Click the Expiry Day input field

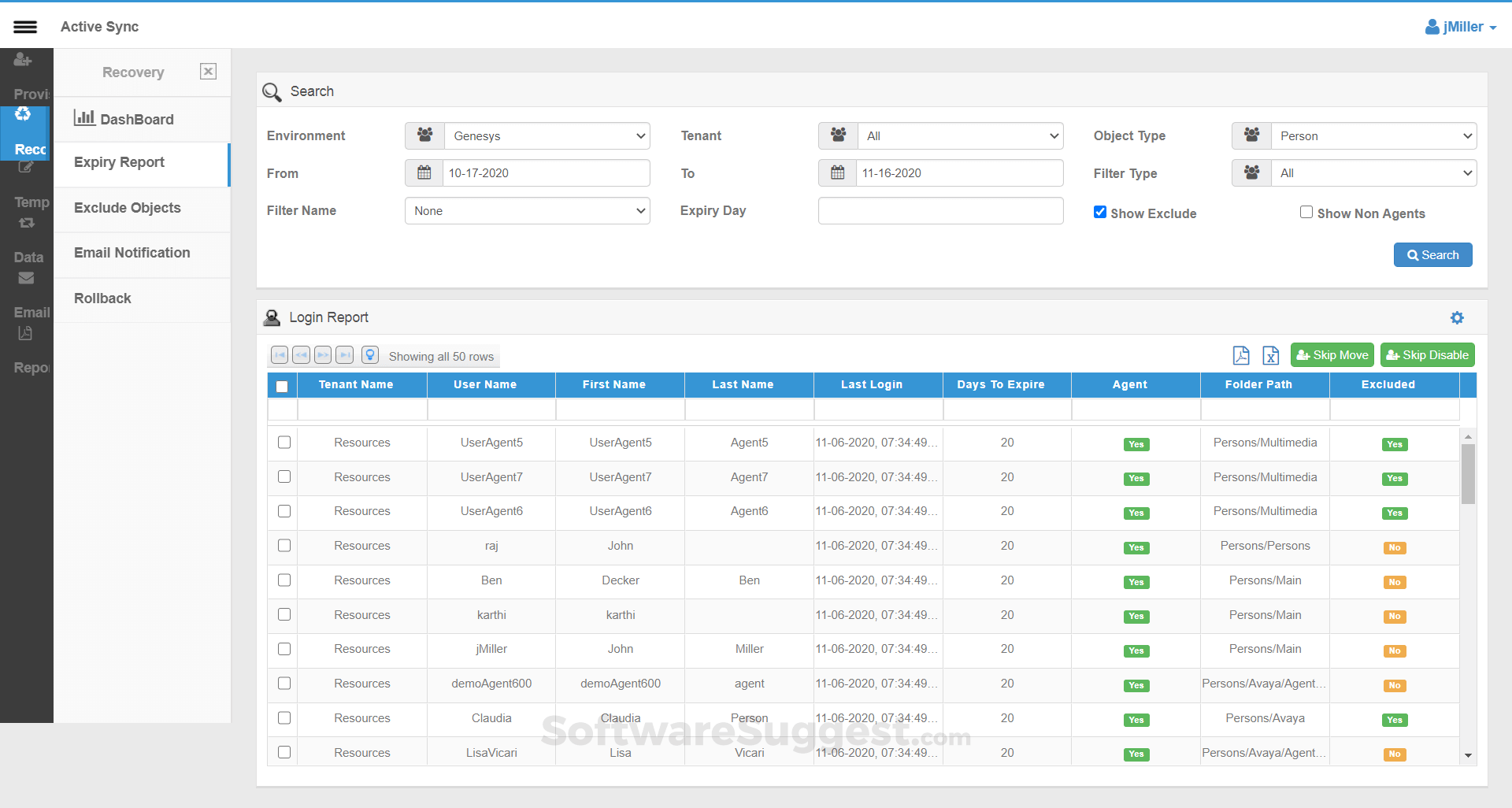click(940, 211)
